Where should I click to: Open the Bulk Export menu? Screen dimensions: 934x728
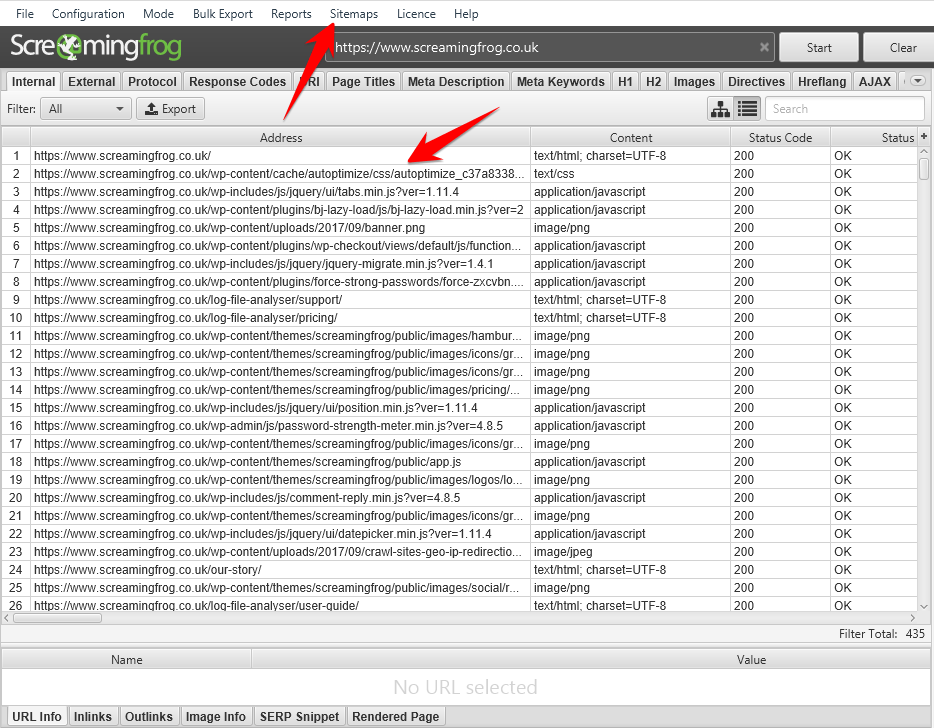[x=223, y=14]
